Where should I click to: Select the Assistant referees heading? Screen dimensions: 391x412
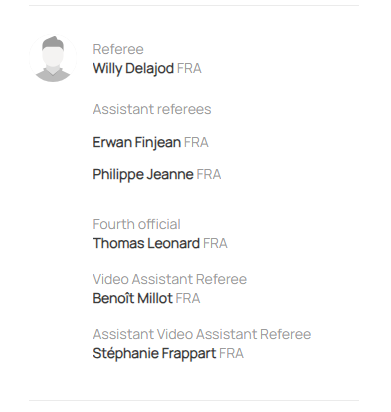(x=152, y=109)
